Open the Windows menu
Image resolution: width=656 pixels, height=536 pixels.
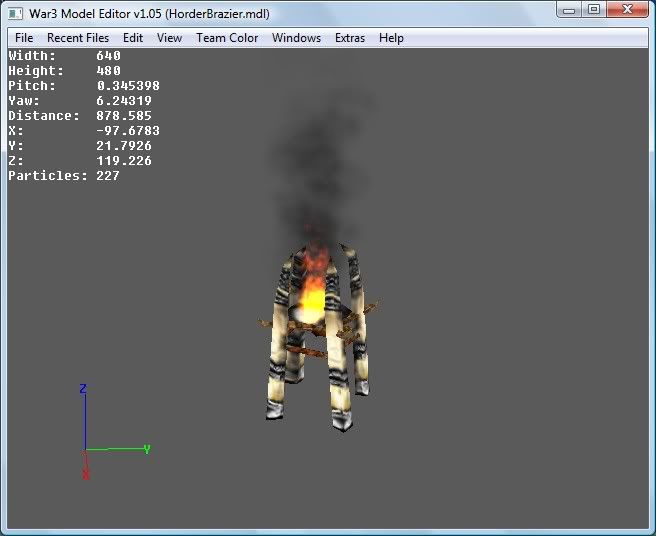pos(296,38)
